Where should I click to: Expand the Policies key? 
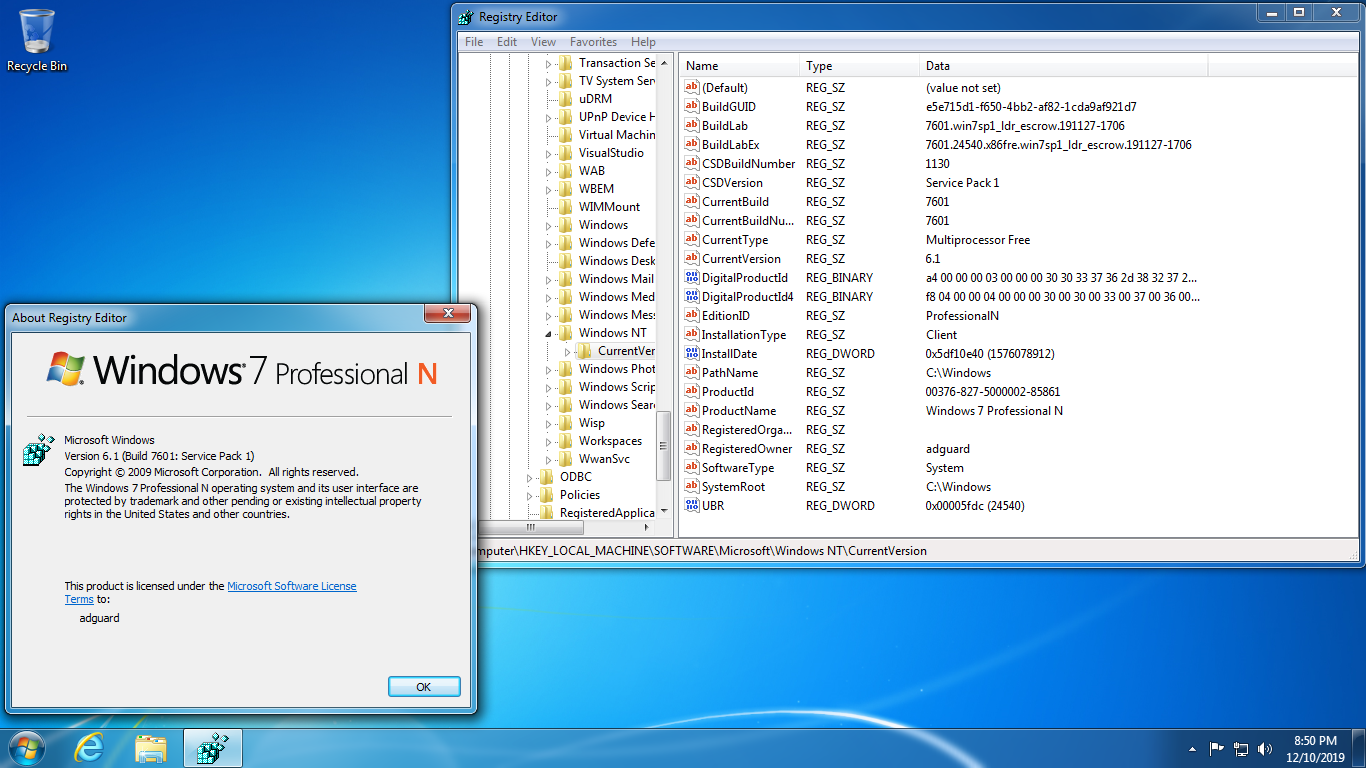(x=530, y=495)
